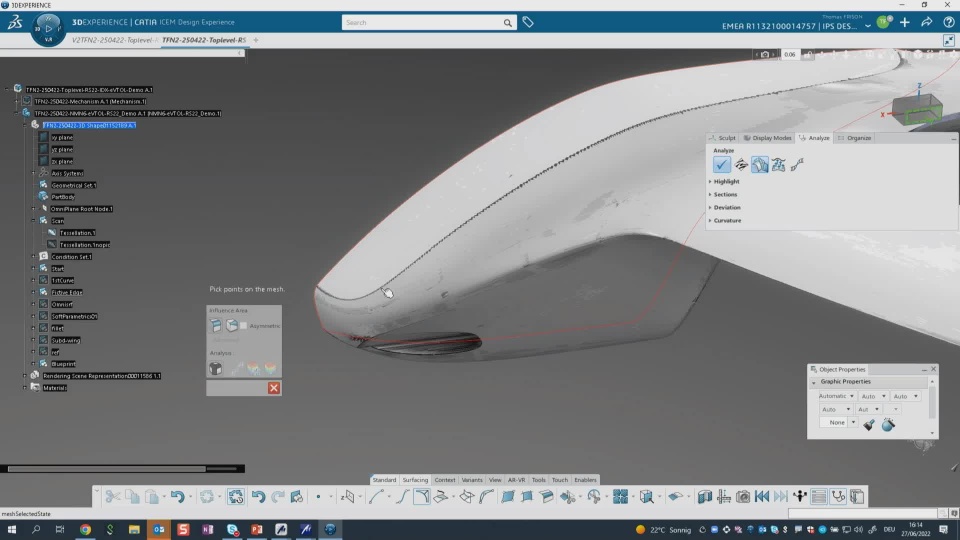Toggle the highlighted surface analysis icon
This screenshot has height=540, width=960.
760,165
